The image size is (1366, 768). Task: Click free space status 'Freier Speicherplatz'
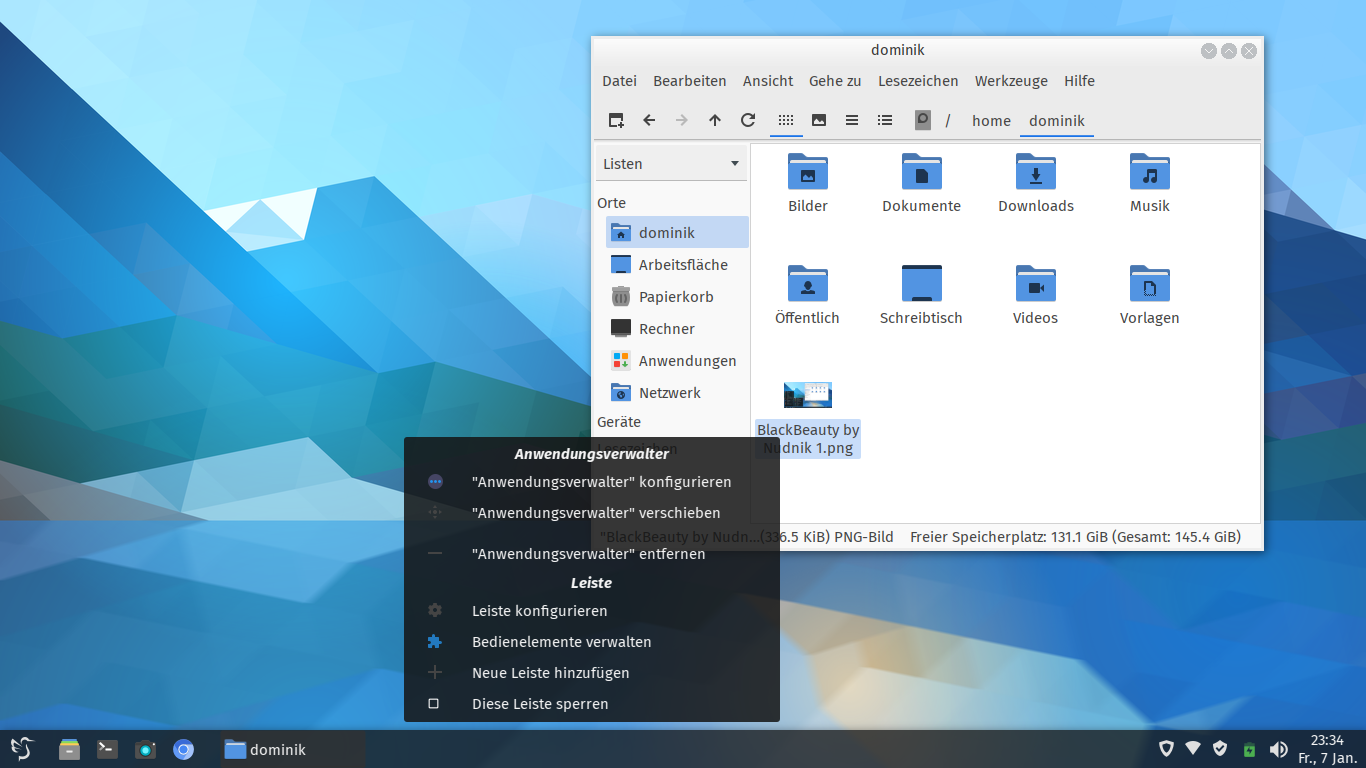tap(1075, 537)
